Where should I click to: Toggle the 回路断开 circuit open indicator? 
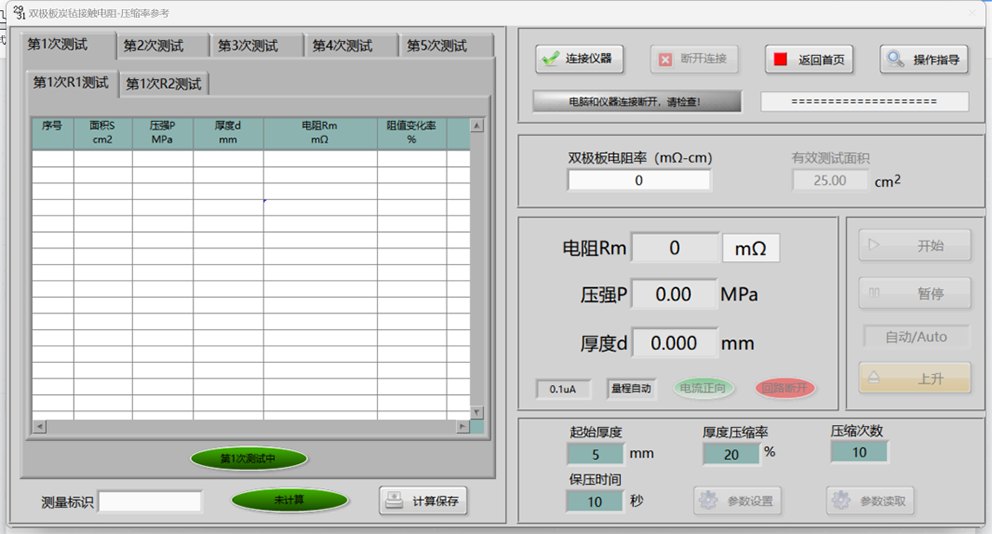(786, 389)
